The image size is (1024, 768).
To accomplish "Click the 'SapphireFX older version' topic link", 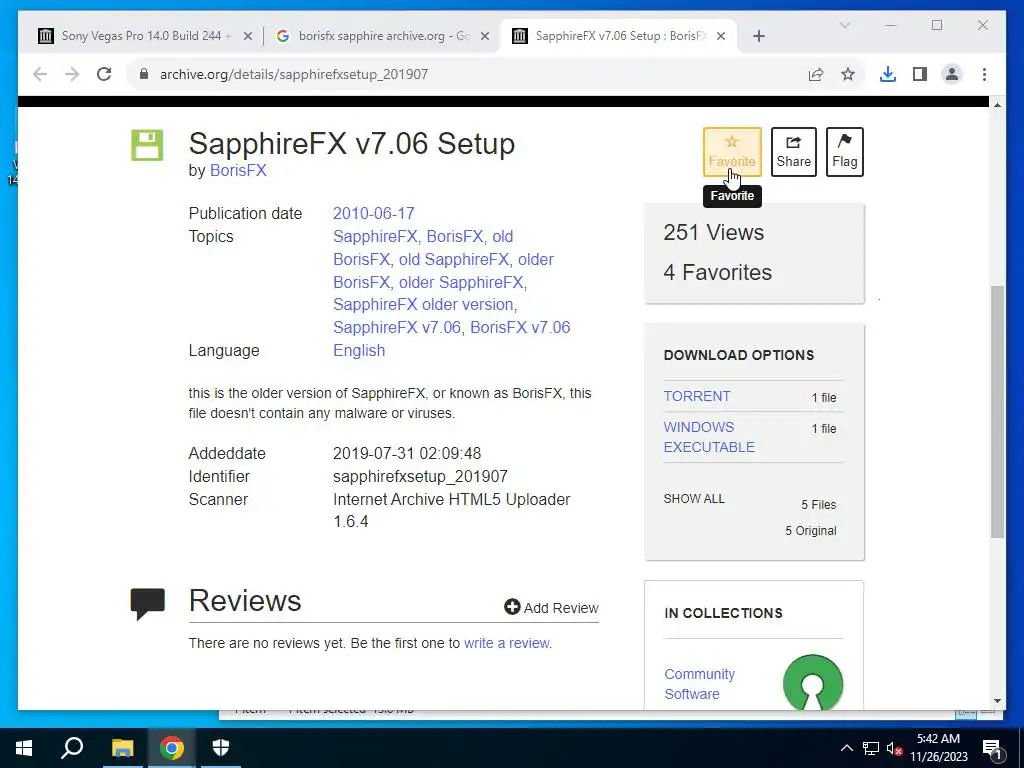I will pyautogui.click(x=423, y=304).
